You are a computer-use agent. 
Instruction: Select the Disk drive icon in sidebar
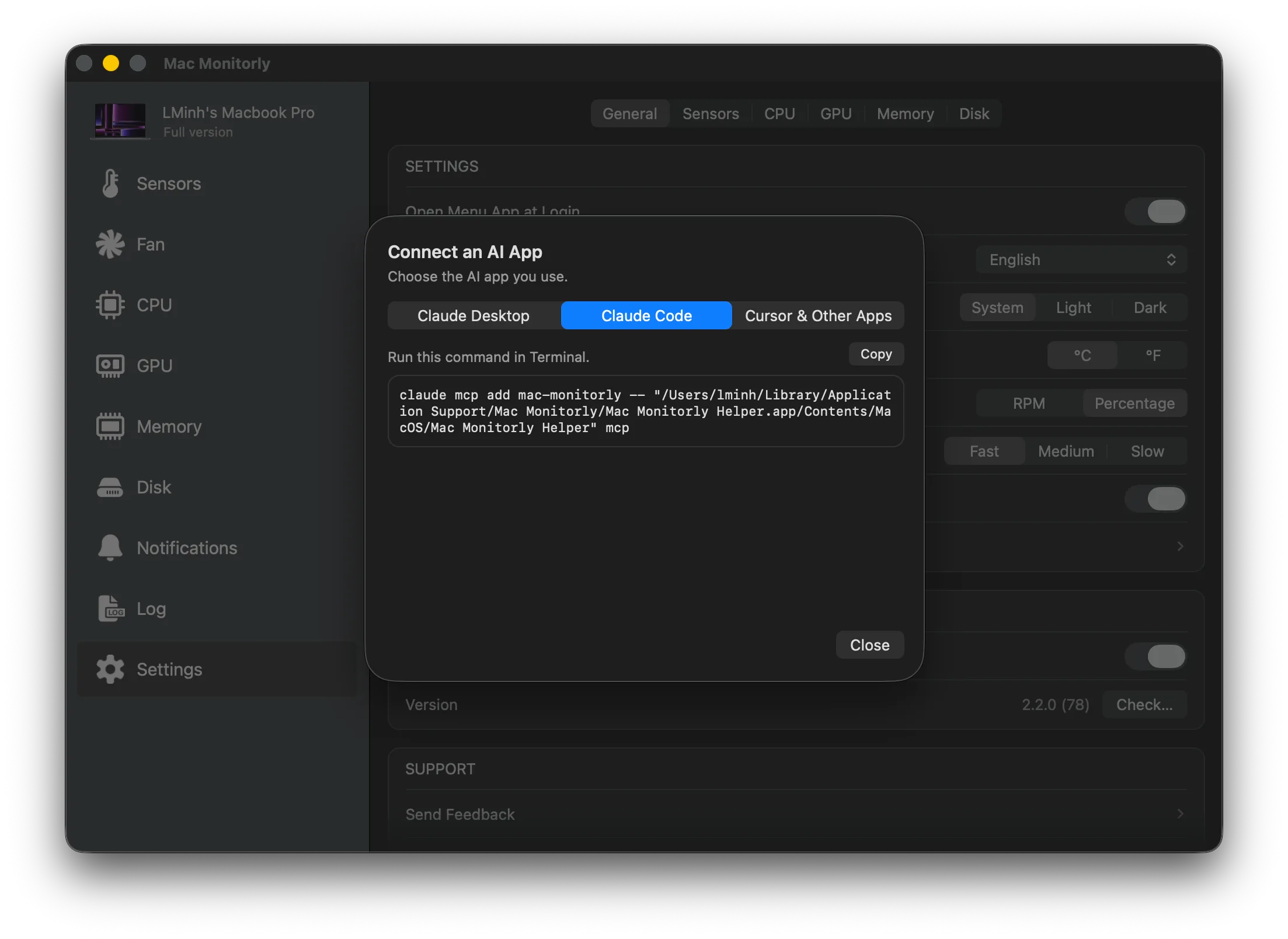(x=110, y=487)
